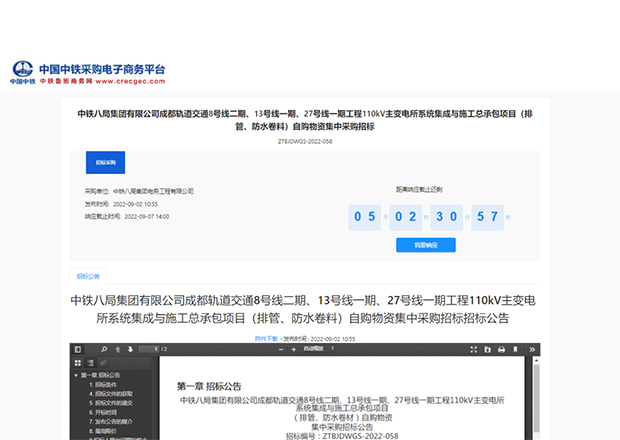Viewport: 620px width, 440px height.
Task: Select outline item 8. 最高限价
Action: point(103,431)
